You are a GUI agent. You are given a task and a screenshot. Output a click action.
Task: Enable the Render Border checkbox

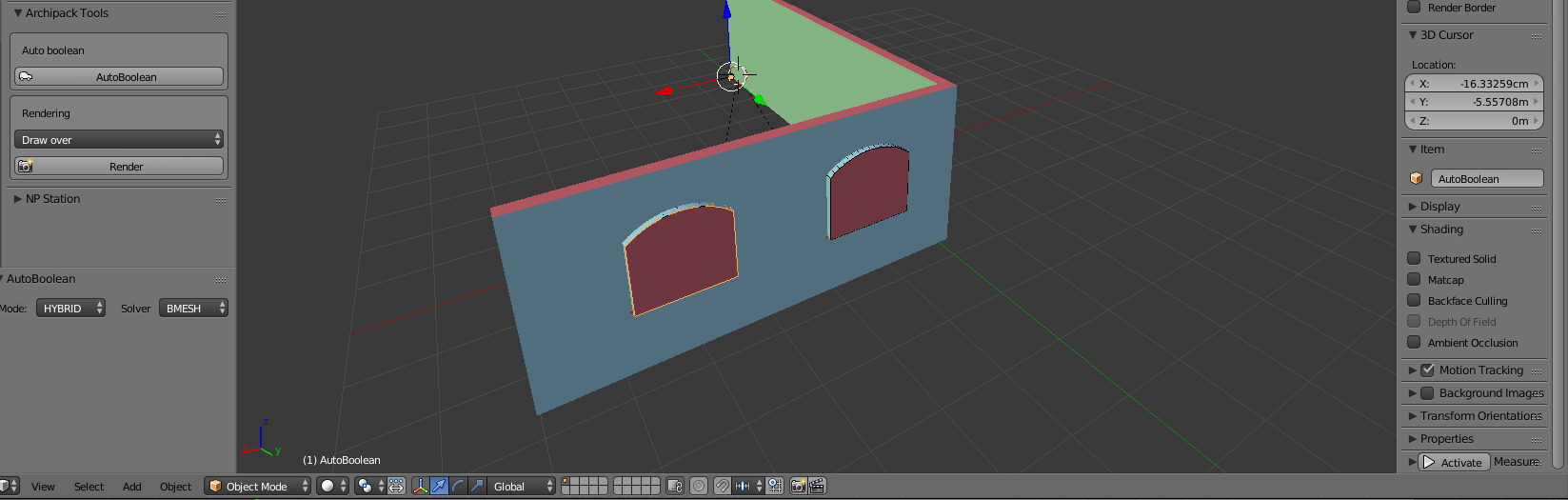coord(1414,7)
